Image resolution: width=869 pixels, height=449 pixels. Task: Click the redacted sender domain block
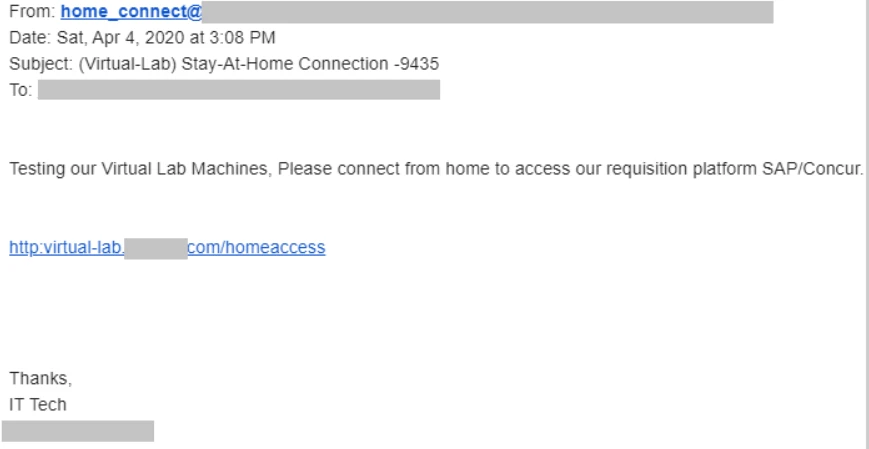click(488, 12)
